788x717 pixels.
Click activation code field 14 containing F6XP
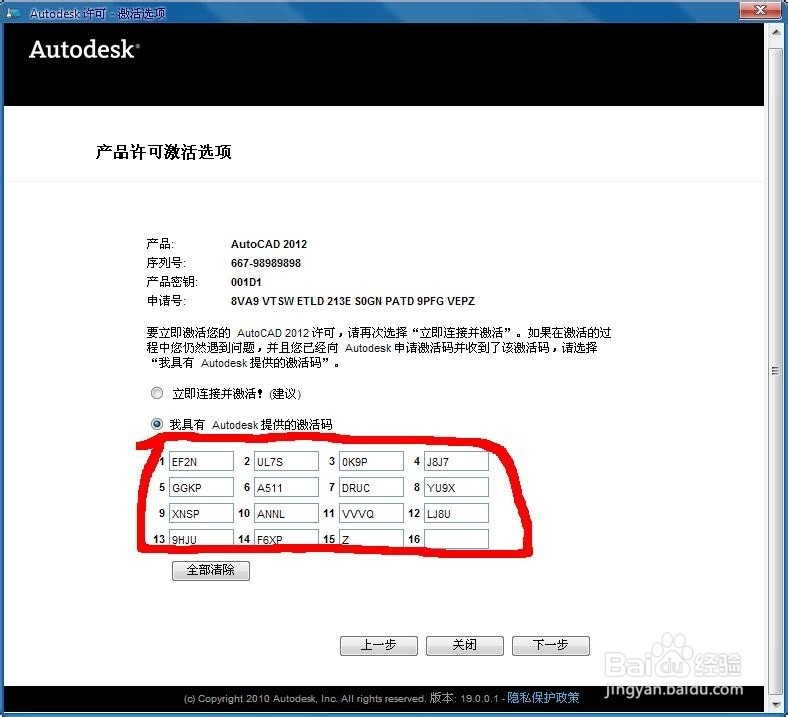tap(286, 539)
